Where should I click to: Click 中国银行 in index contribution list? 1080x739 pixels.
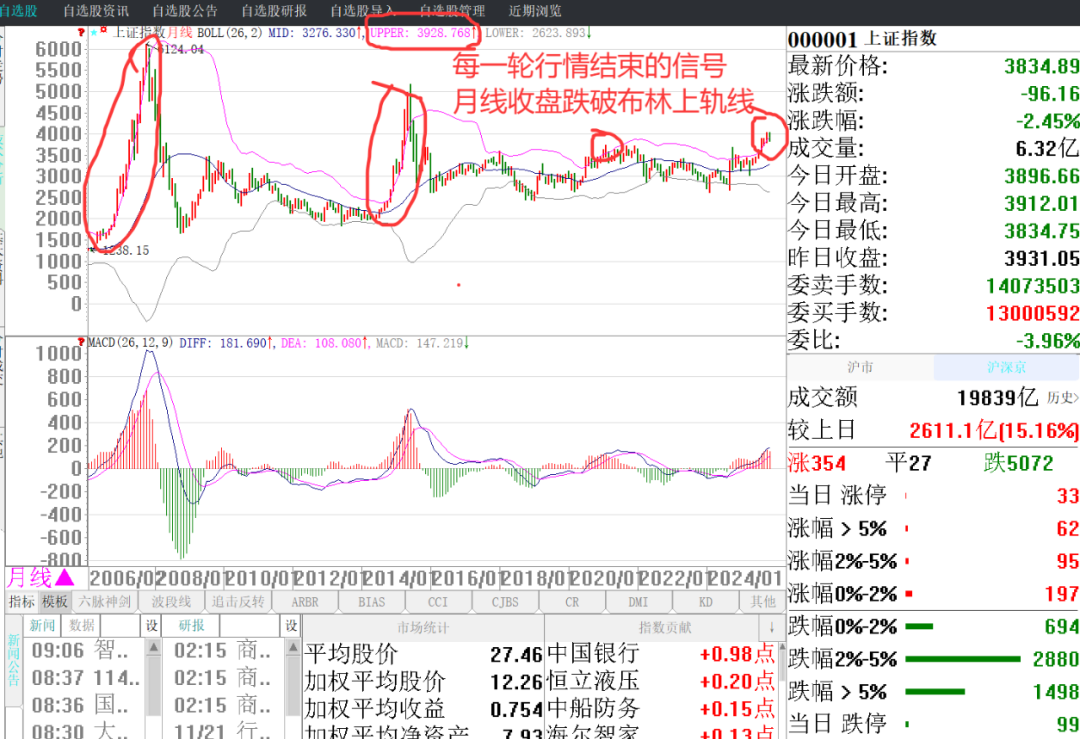tap(593, 653)
